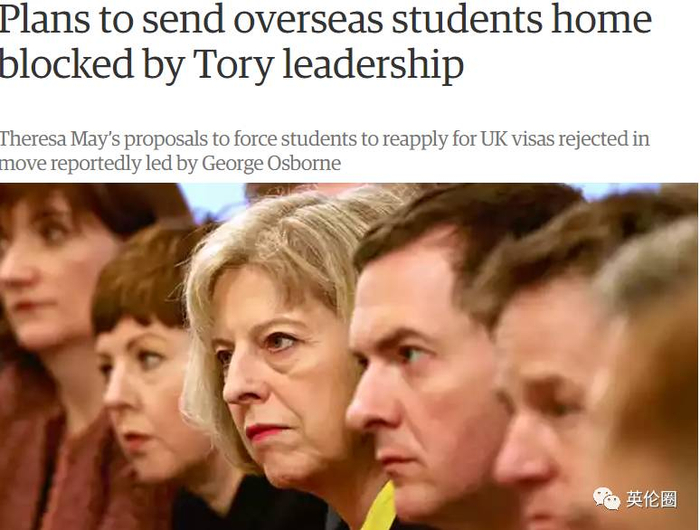The height and width of the screenshot is (530, 700).
Task: Click "overseas" in the headline
Action: click(308, 19)
